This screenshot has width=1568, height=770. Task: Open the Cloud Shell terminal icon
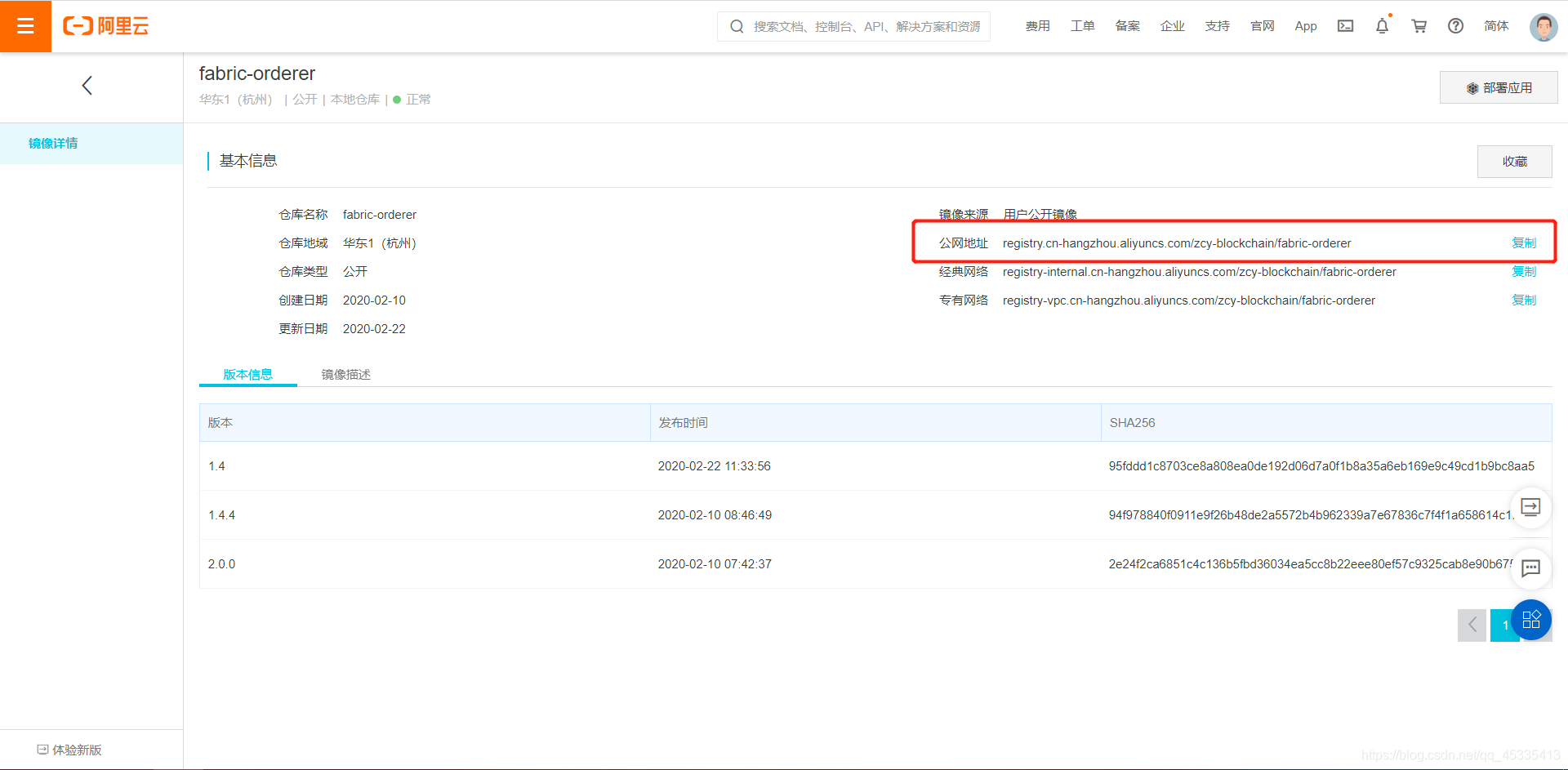[x=1345, y=26]
